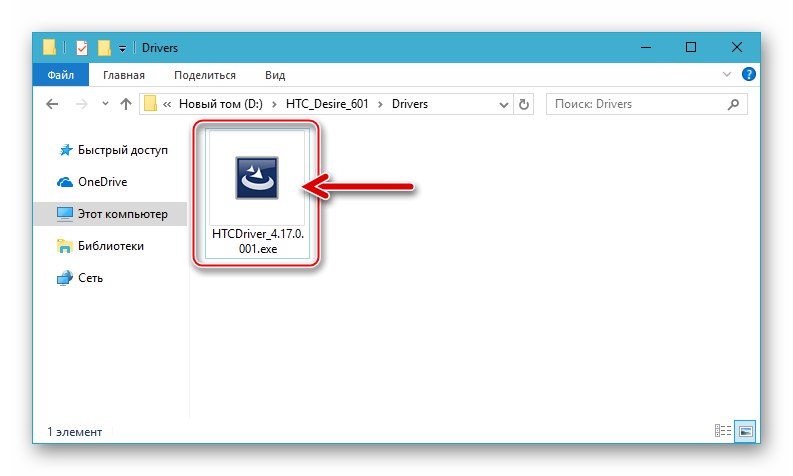Switch to large thumbnails view icon

[745, 431]
